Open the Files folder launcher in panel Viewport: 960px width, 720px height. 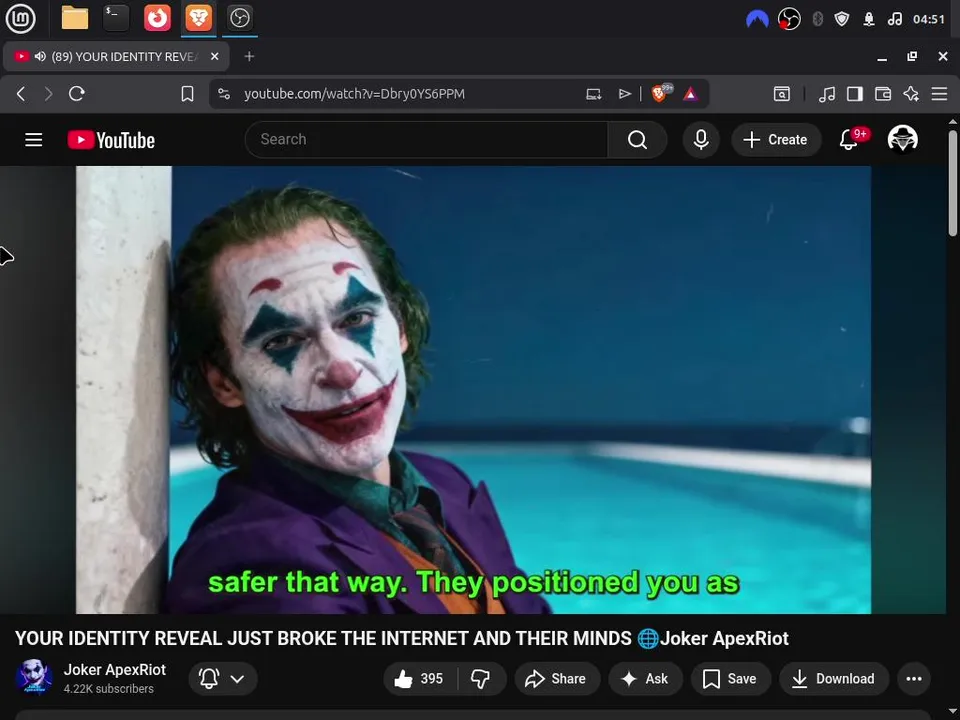pyautogui.click(x=75, y=18)
